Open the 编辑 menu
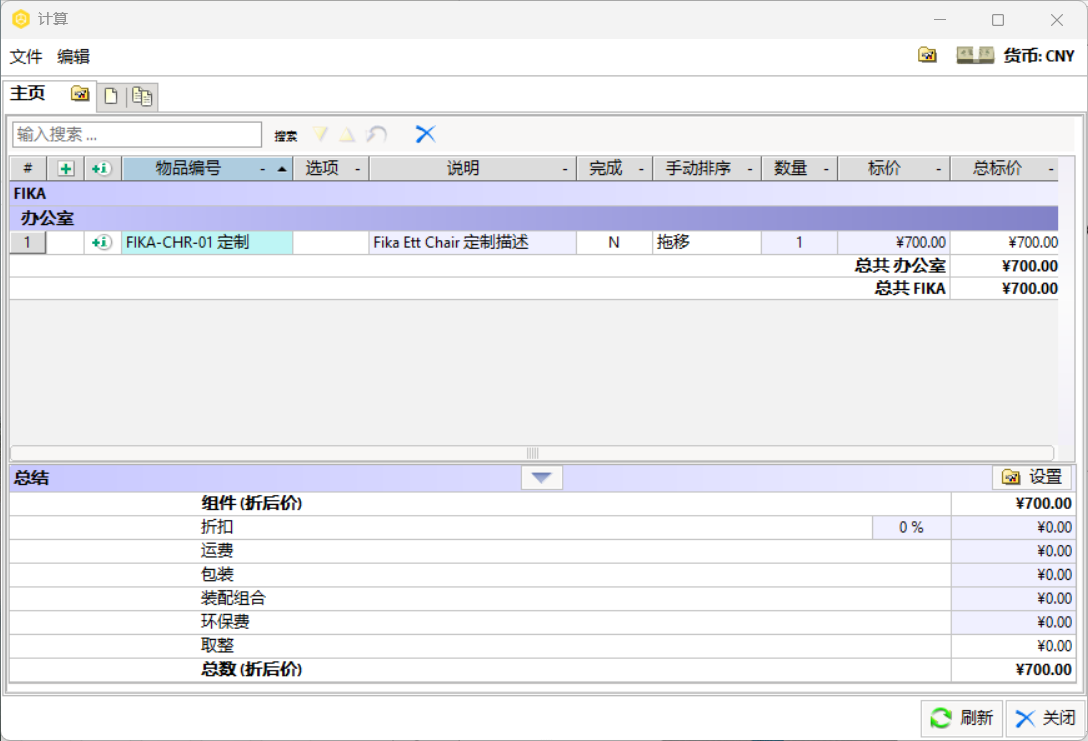The height and width of the screenshot is (741, 1088). 73,56
